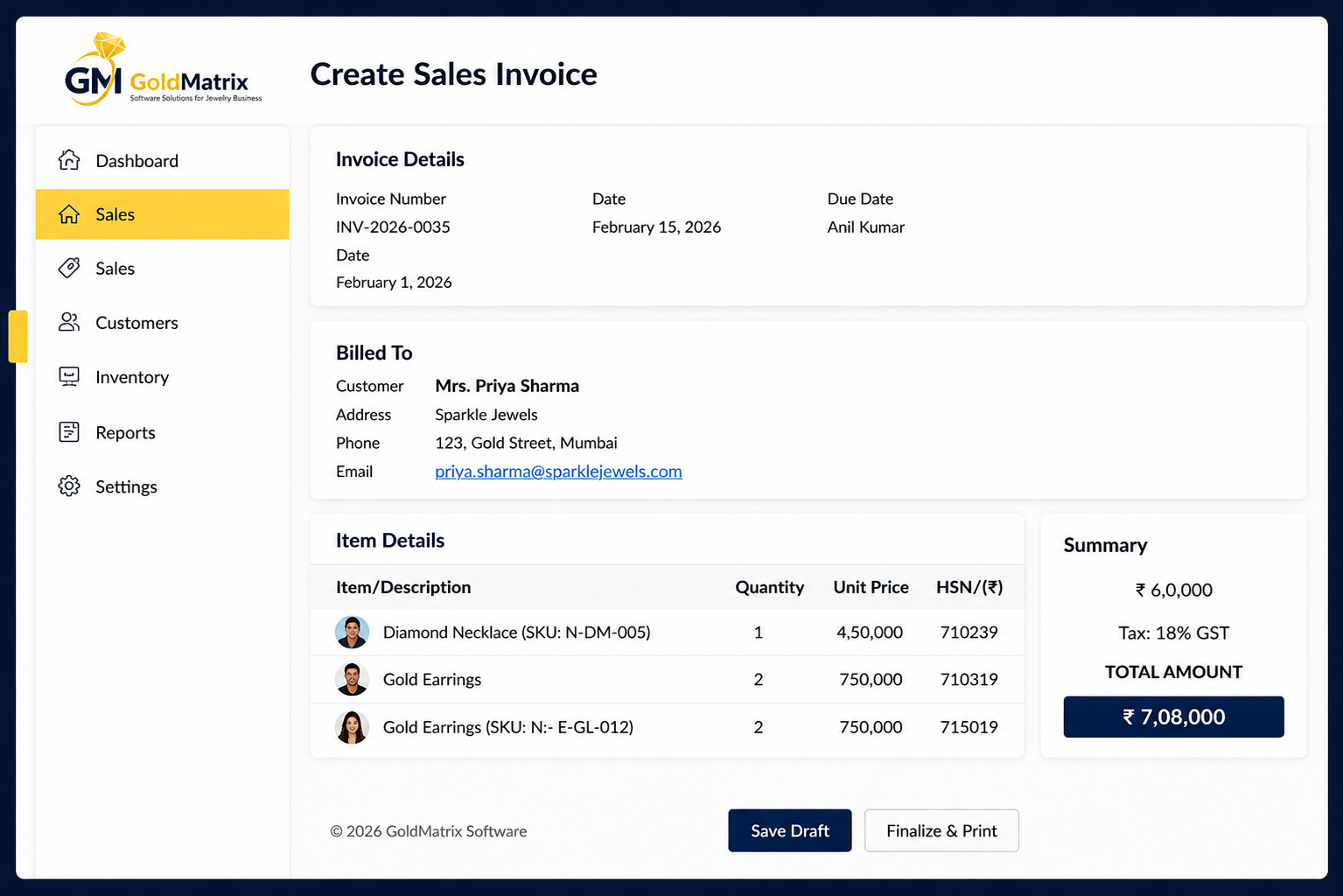Image resolution: width=1343 pixels, height=896 pixels.
Task: Click the price tag Sales icon
Action: point(69,268)
